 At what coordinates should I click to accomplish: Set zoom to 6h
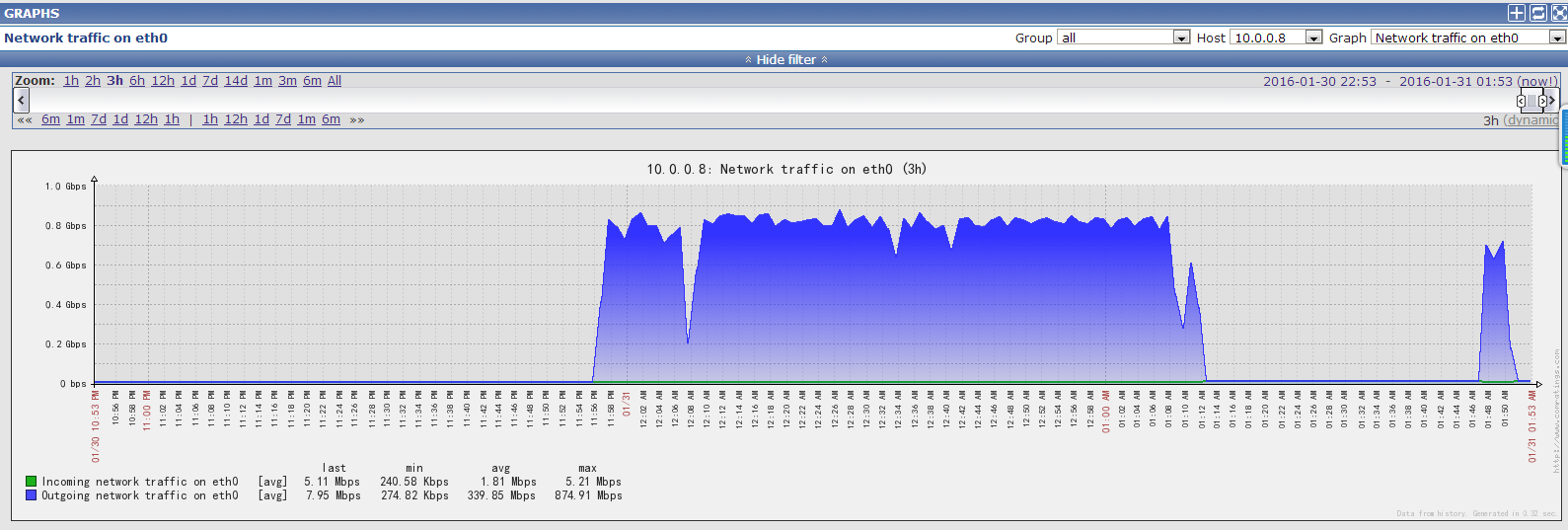click(137, 81)
